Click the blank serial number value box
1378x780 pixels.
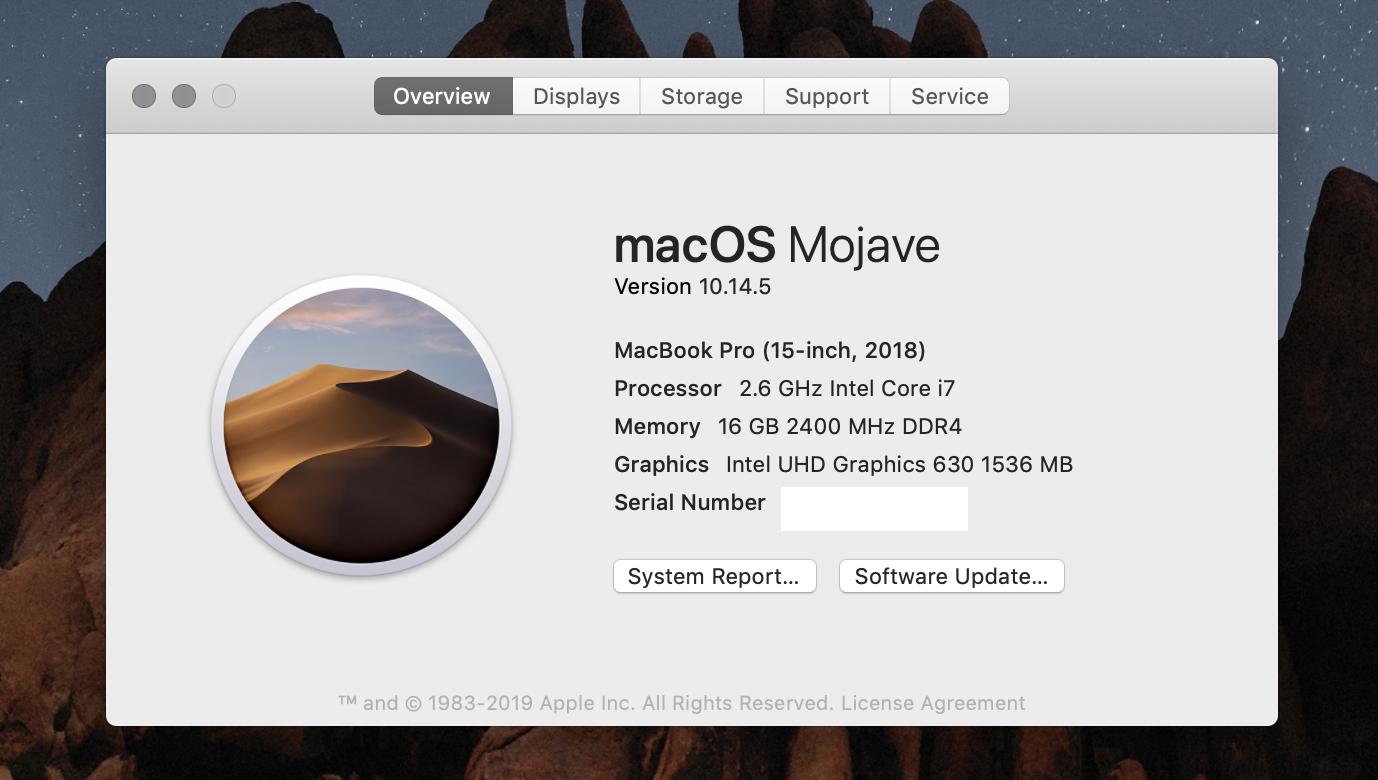tap(874, 508)
